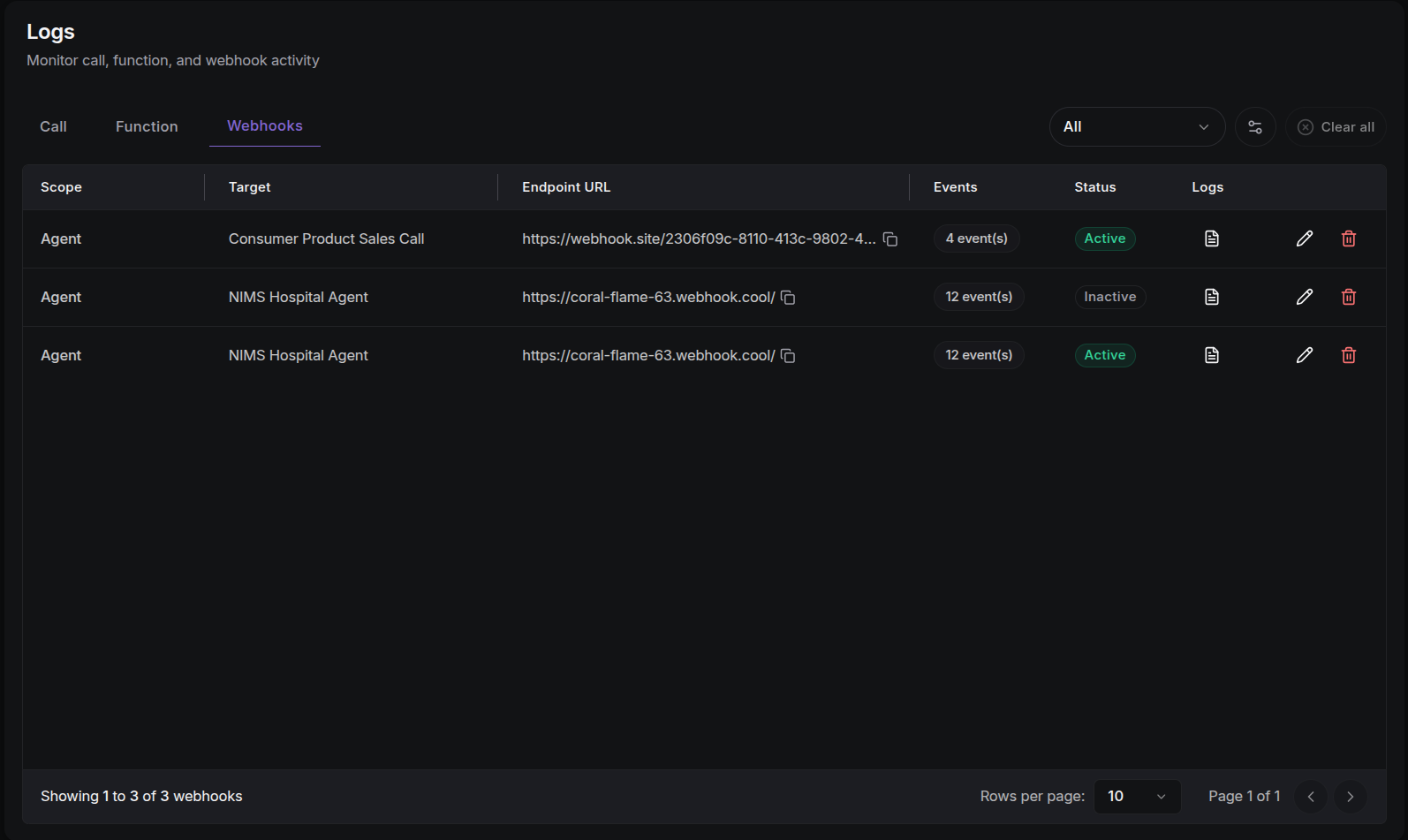Open the All filter dropdown
1408x840 pixels.
click(x=1137, y=127)
